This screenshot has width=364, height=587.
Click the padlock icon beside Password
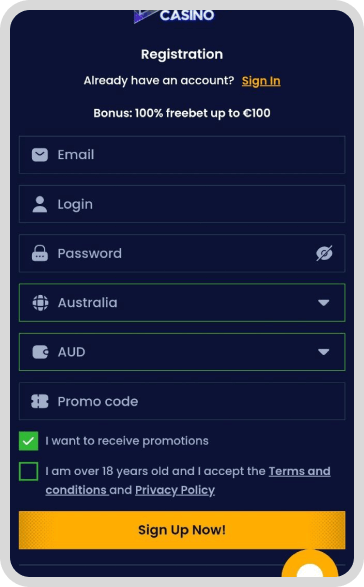pyautogui.click(x=40, y=253)
